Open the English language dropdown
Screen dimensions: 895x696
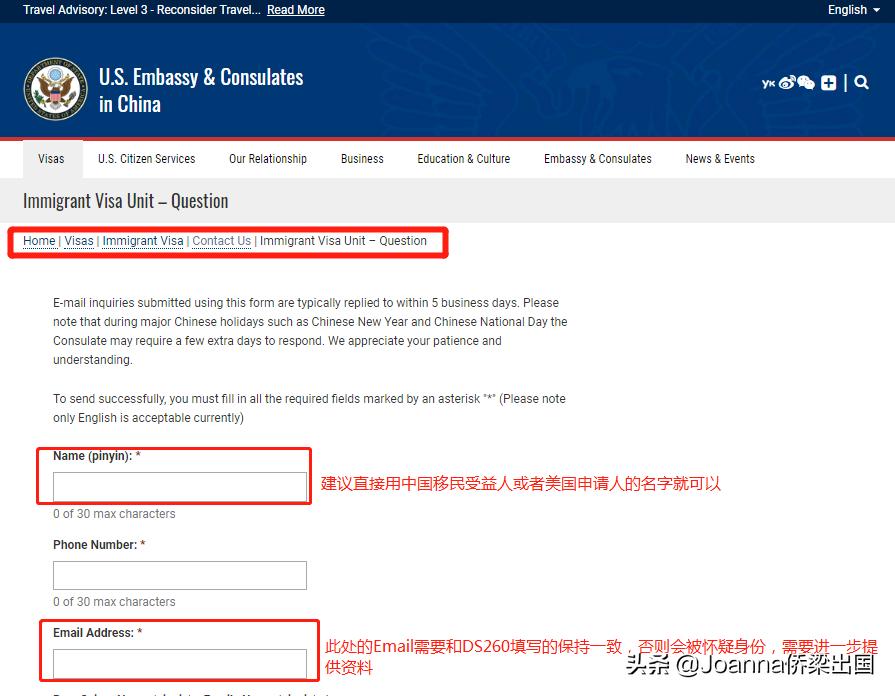click(853, 10)
